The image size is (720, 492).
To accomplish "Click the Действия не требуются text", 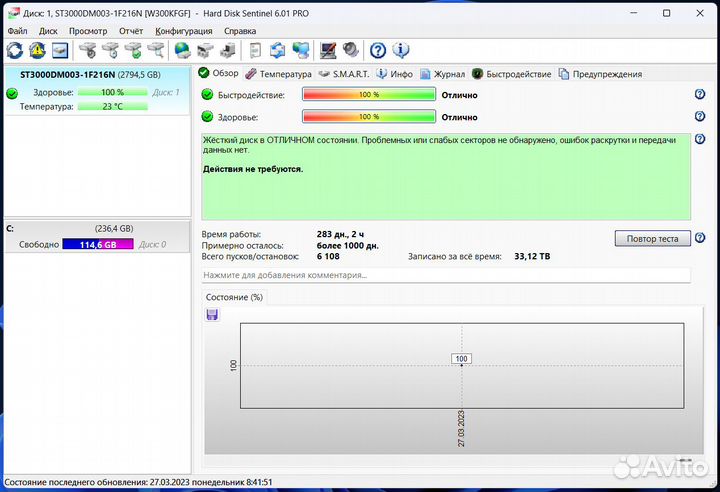I will click(x=253, y=169).
